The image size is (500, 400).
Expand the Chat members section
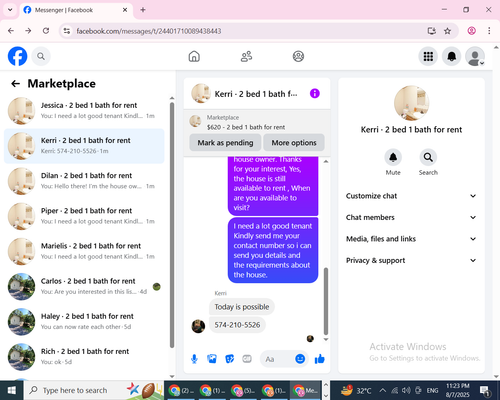click(411, 217)
